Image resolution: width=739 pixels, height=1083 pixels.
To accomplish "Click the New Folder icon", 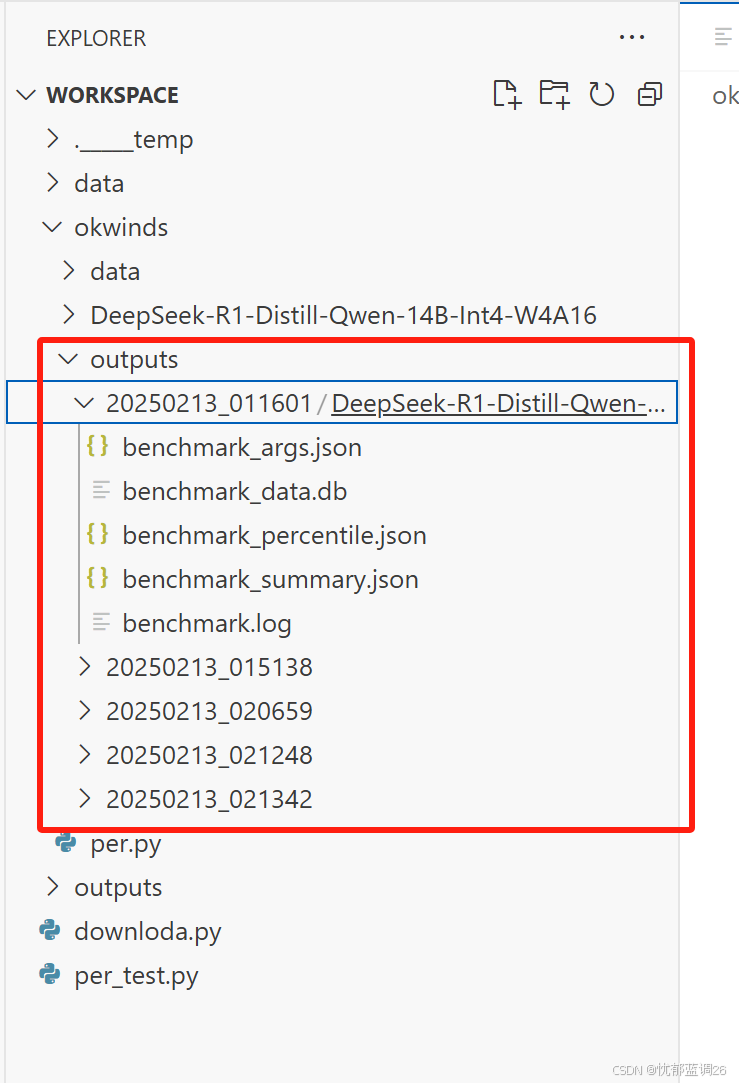I will click(554, 94).
